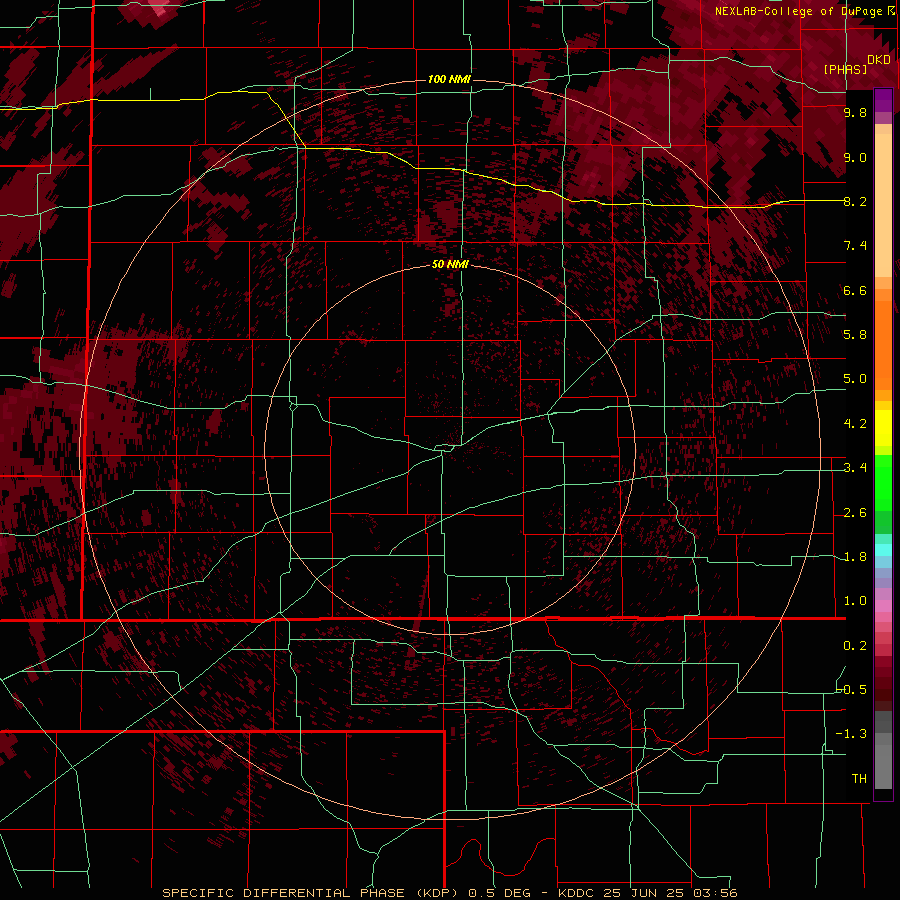Click the [PHAS] scale label
900x900 pixels.
pyautogui.click(x=845, y=69)
